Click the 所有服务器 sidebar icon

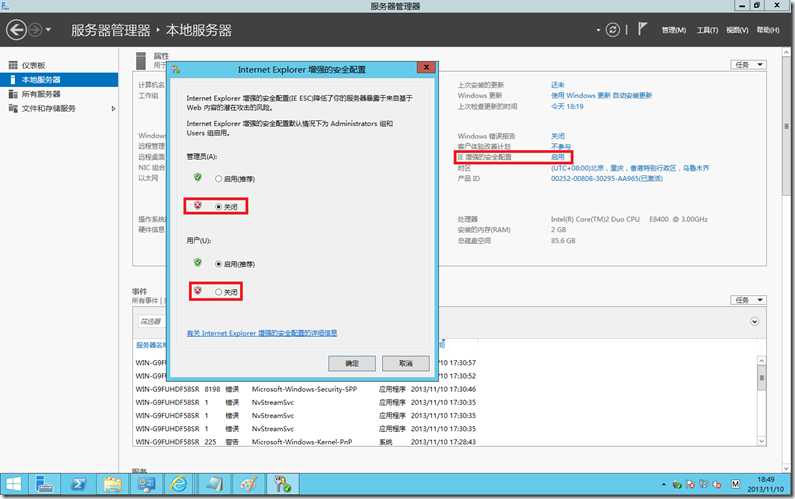[13, 94]
